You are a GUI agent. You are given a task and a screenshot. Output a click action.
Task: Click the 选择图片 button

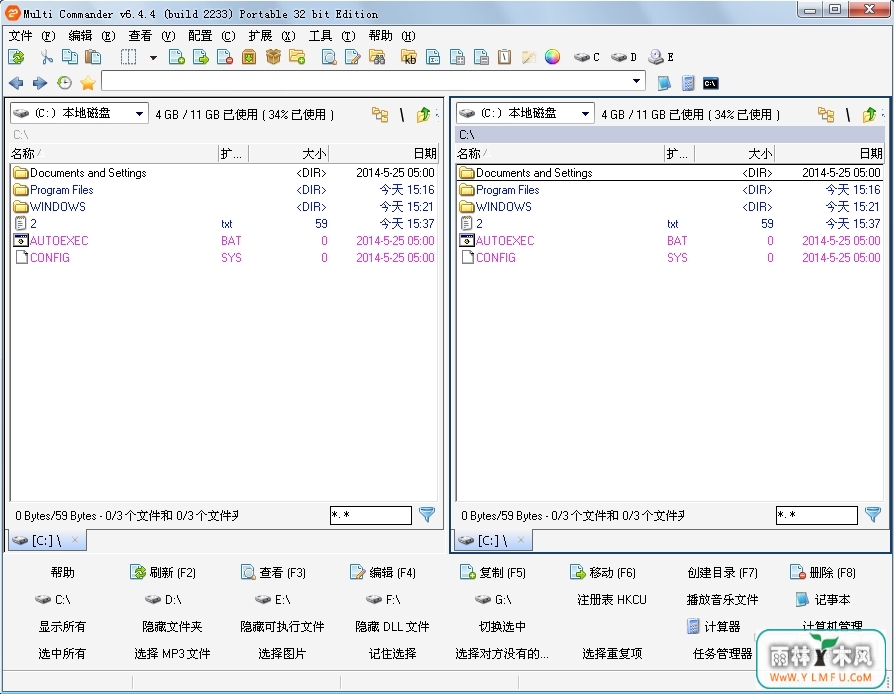282,654
